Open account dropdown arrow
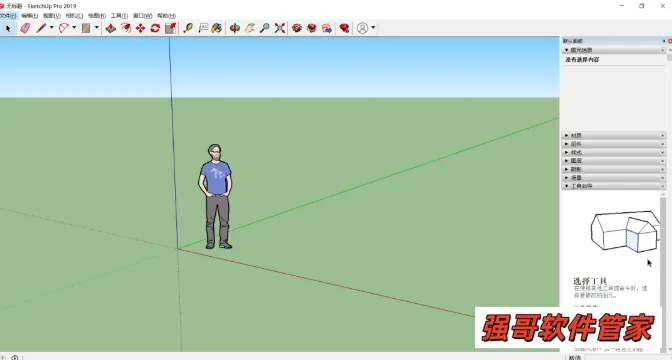Viewport: 672px width, 360px height. (373, 28)
